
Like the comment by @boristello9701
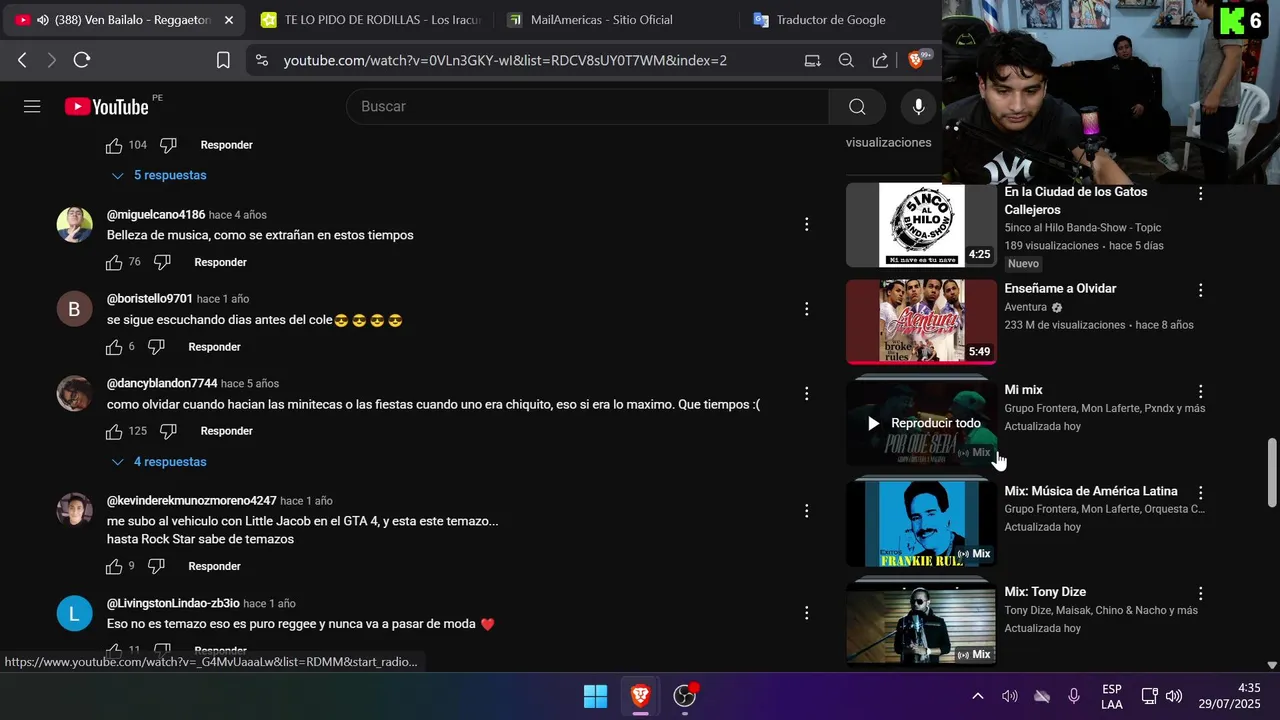point(114,347)
